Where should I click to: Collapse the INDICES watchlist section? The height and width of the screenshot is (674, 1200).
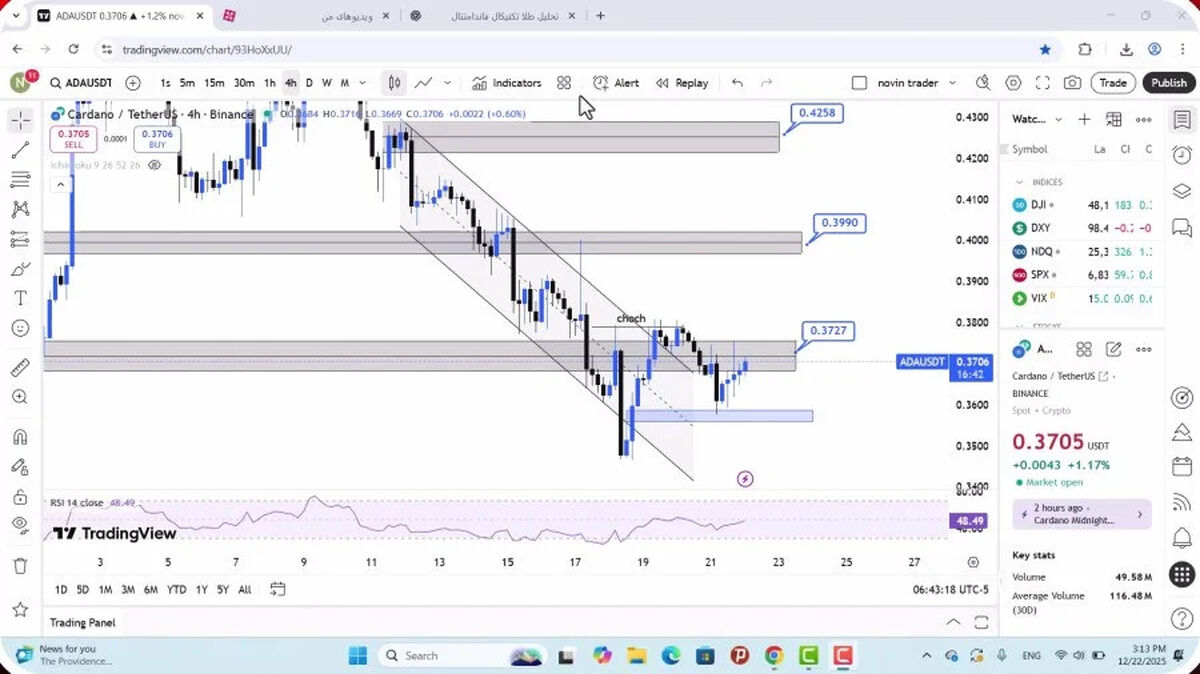(x=1019, y=182)
